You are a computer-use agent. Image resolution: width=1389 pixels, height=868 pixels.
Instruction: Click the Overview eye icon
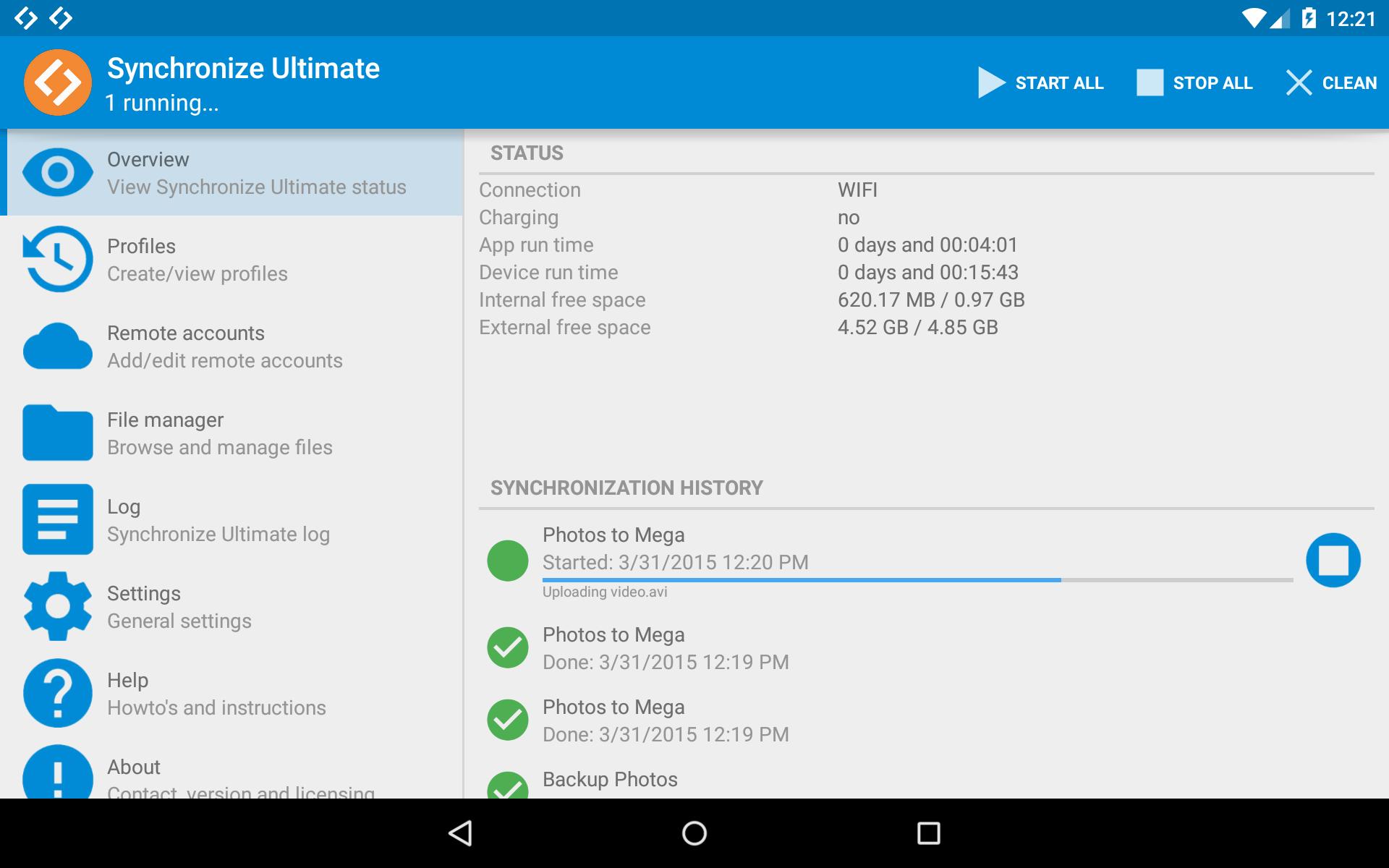58,172
